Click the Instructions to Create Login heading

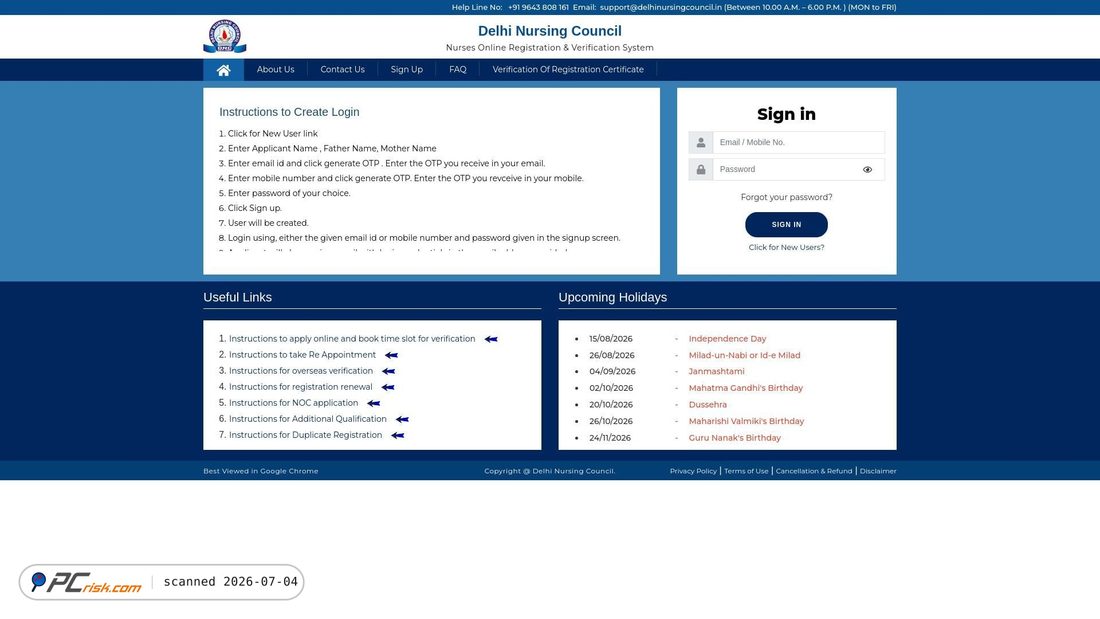click(289, 112)
